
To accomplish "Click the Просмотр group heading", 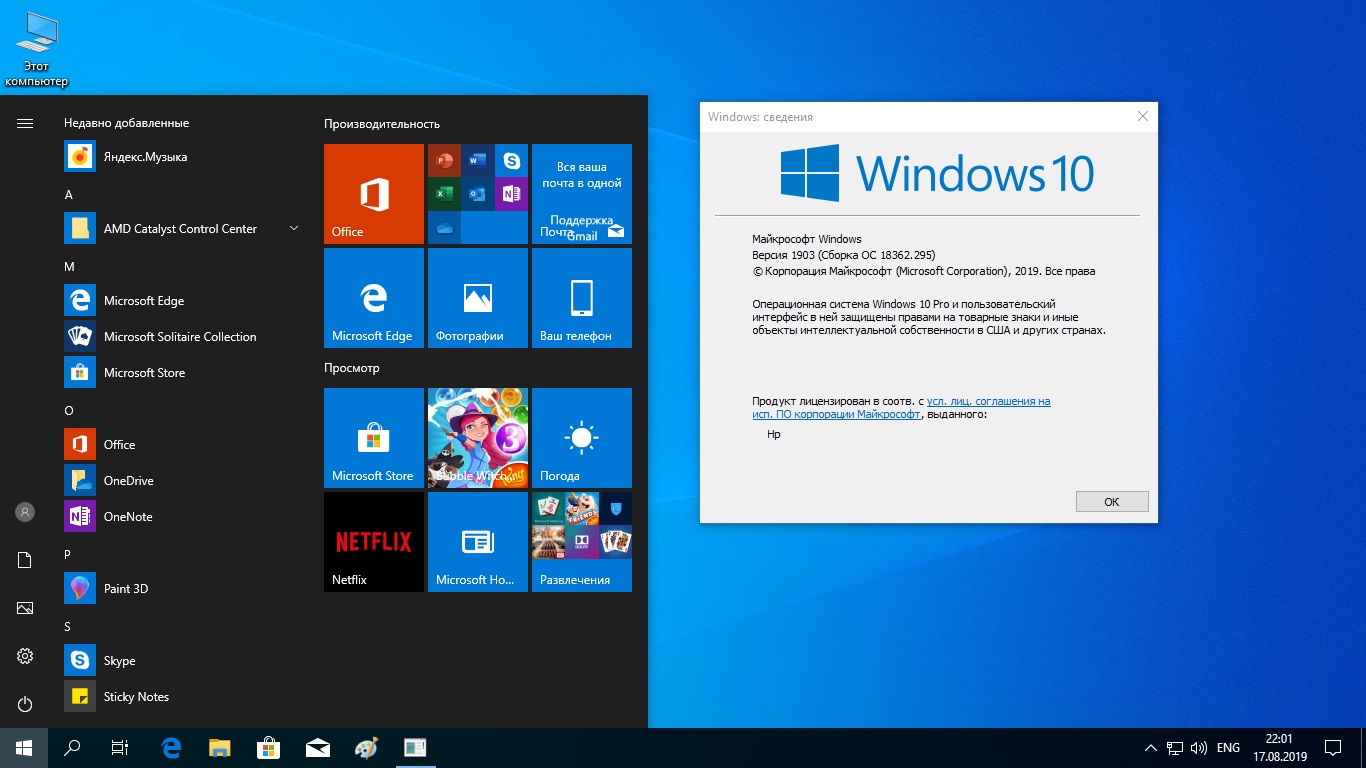I will tap(352, 368).
